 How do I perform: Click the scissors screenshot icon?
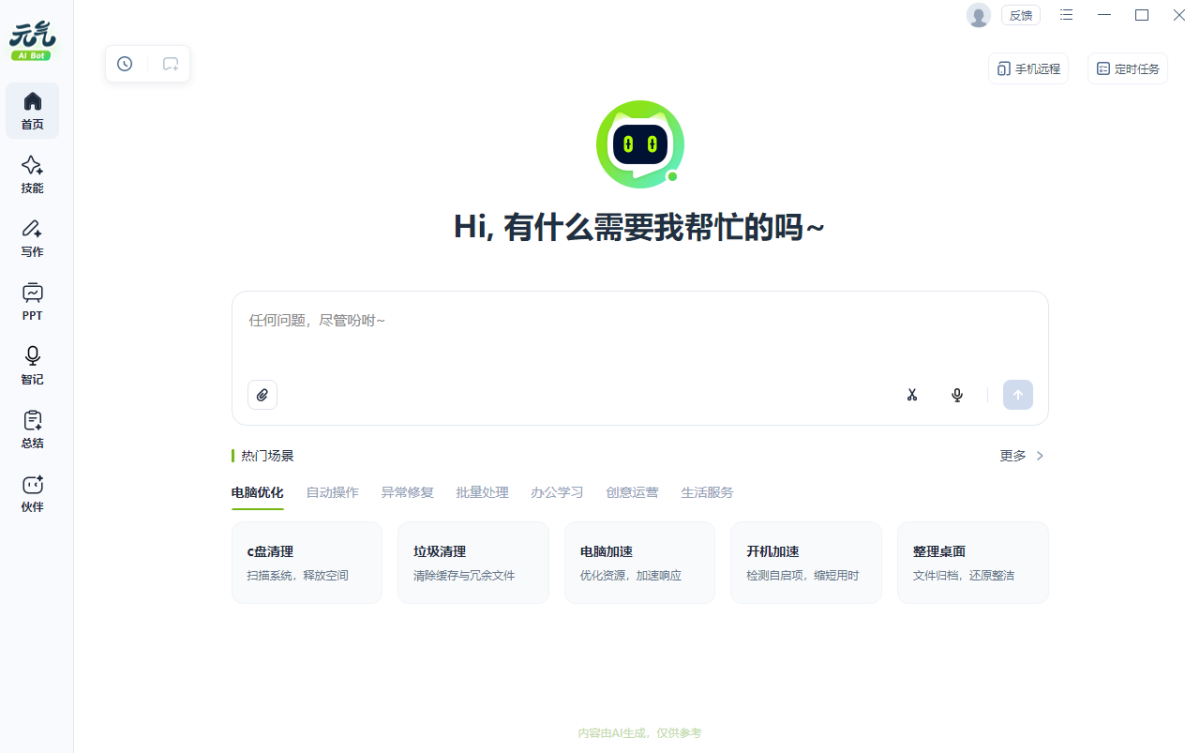click(912, 395)
